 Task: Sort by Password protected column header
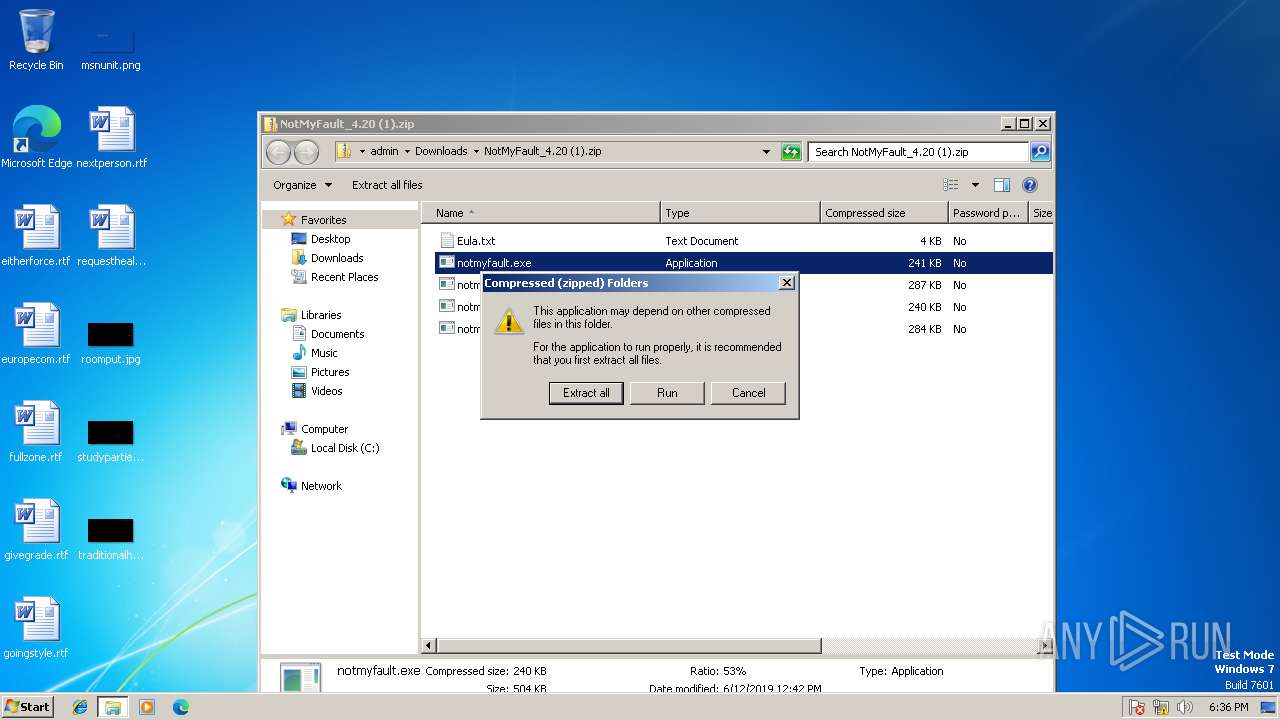pos(988,213)
